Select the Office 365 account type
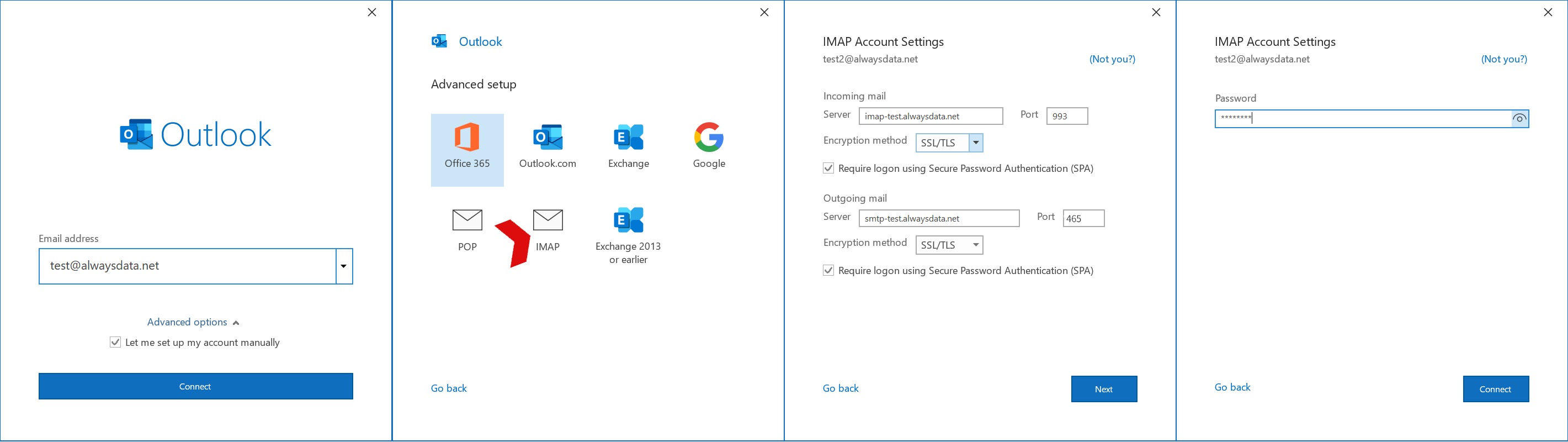This screenshot has width=1568, height=442. [x=467, y=150]
